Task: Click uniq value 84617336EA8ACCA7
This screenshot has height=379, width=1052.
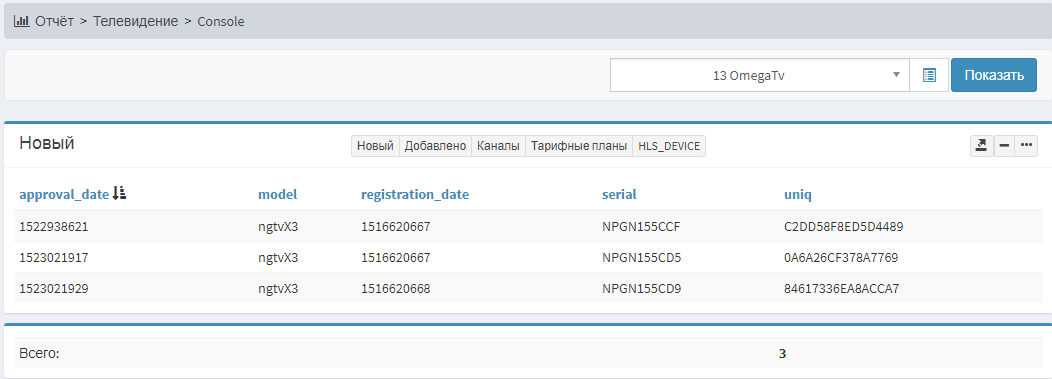Action: pos(841,289)
